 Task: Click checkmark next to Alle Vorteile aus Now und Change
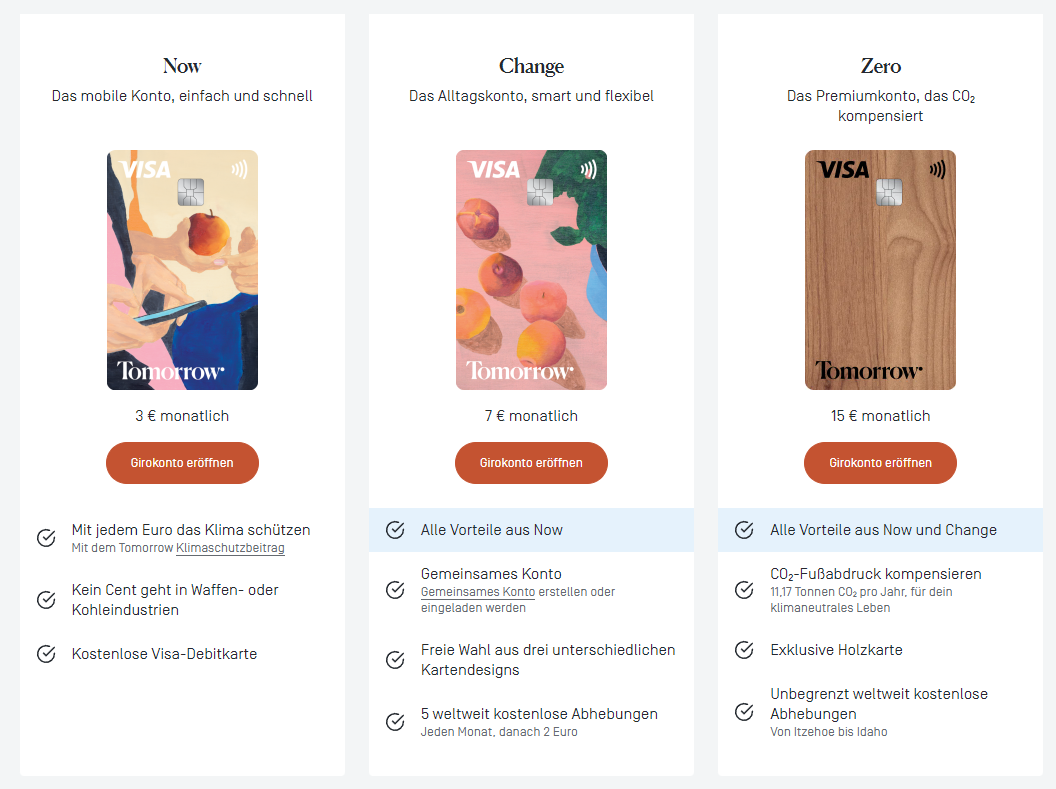(744, 530)
